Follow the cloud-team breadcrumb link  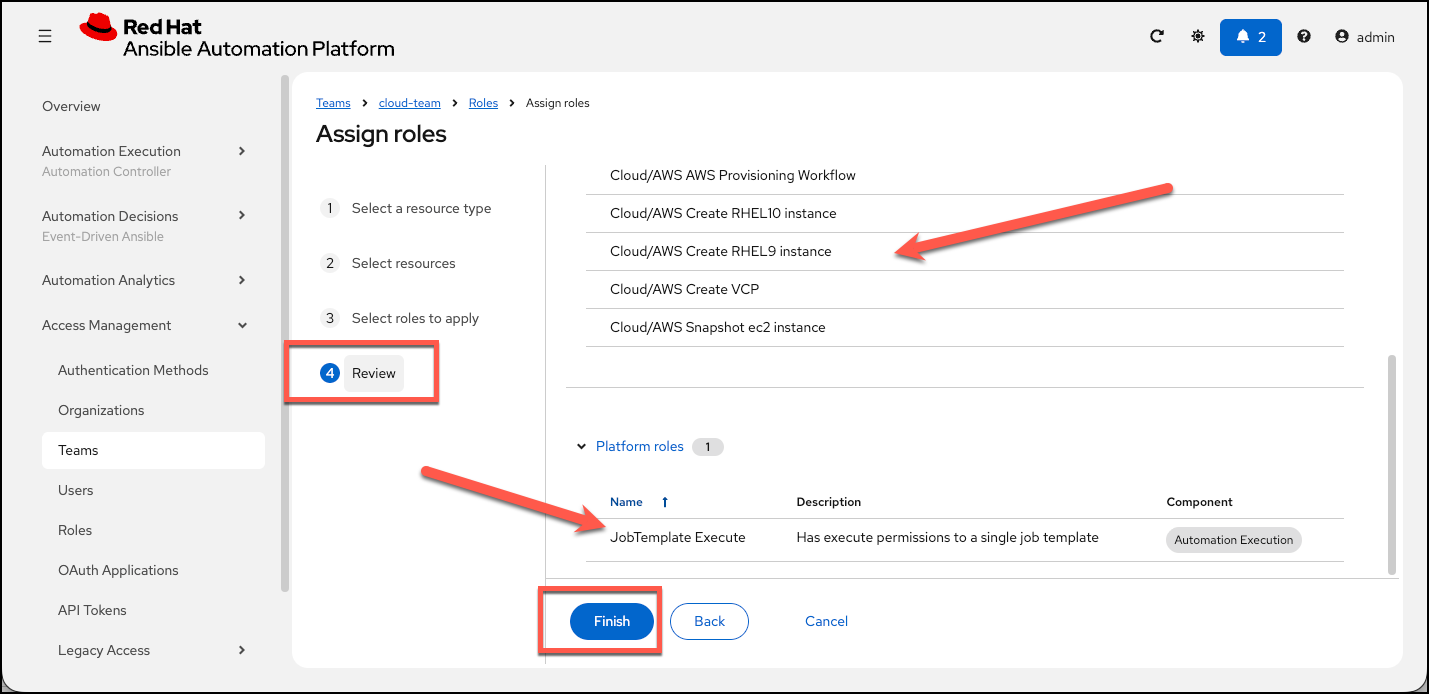point(409,103)
